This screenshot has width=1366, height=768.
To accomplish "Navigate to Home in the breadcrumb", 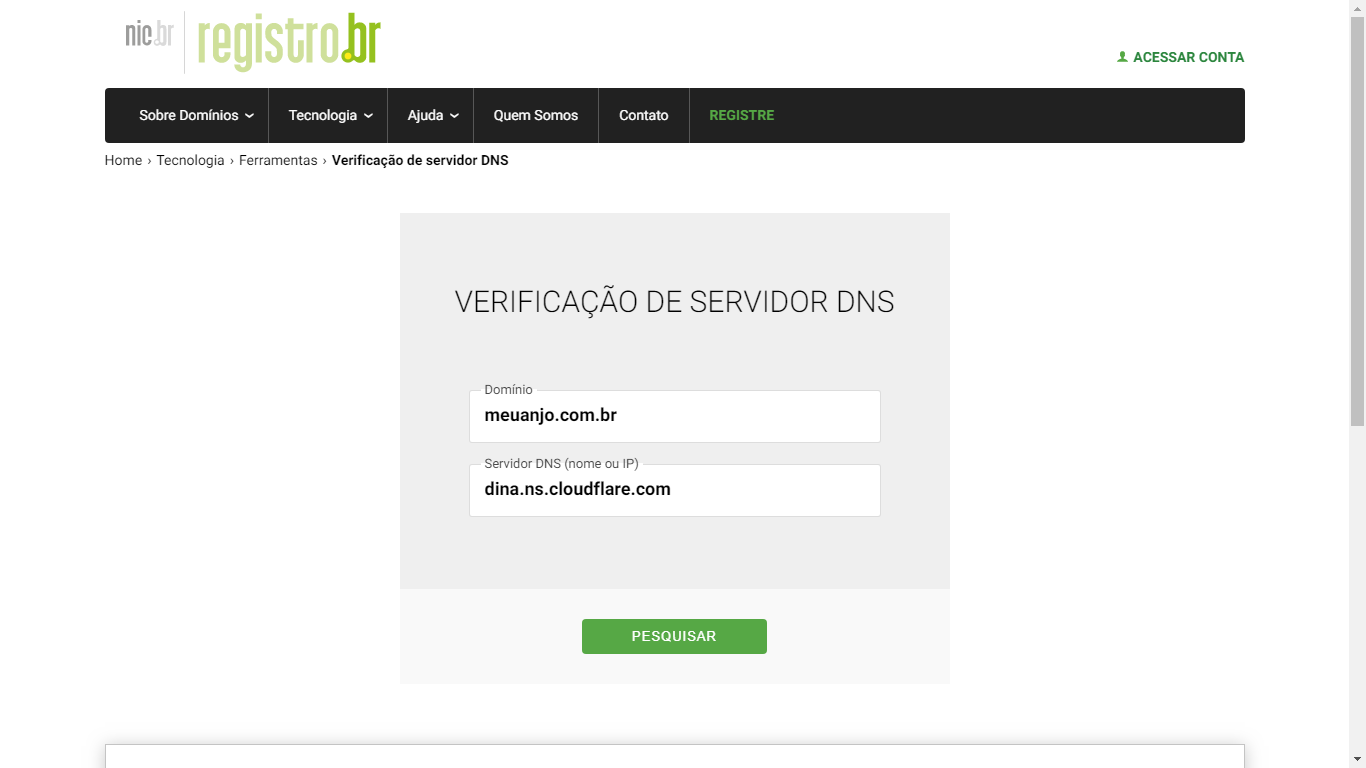I will [123, 160].
